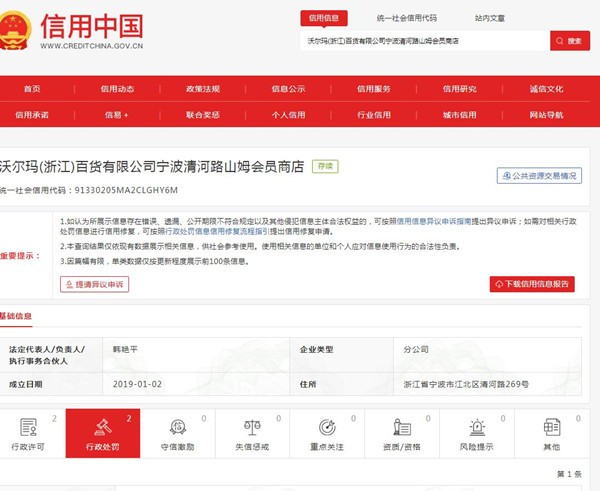
Task: Click establishment date 2019-01-02
Action: click(137, 384)
